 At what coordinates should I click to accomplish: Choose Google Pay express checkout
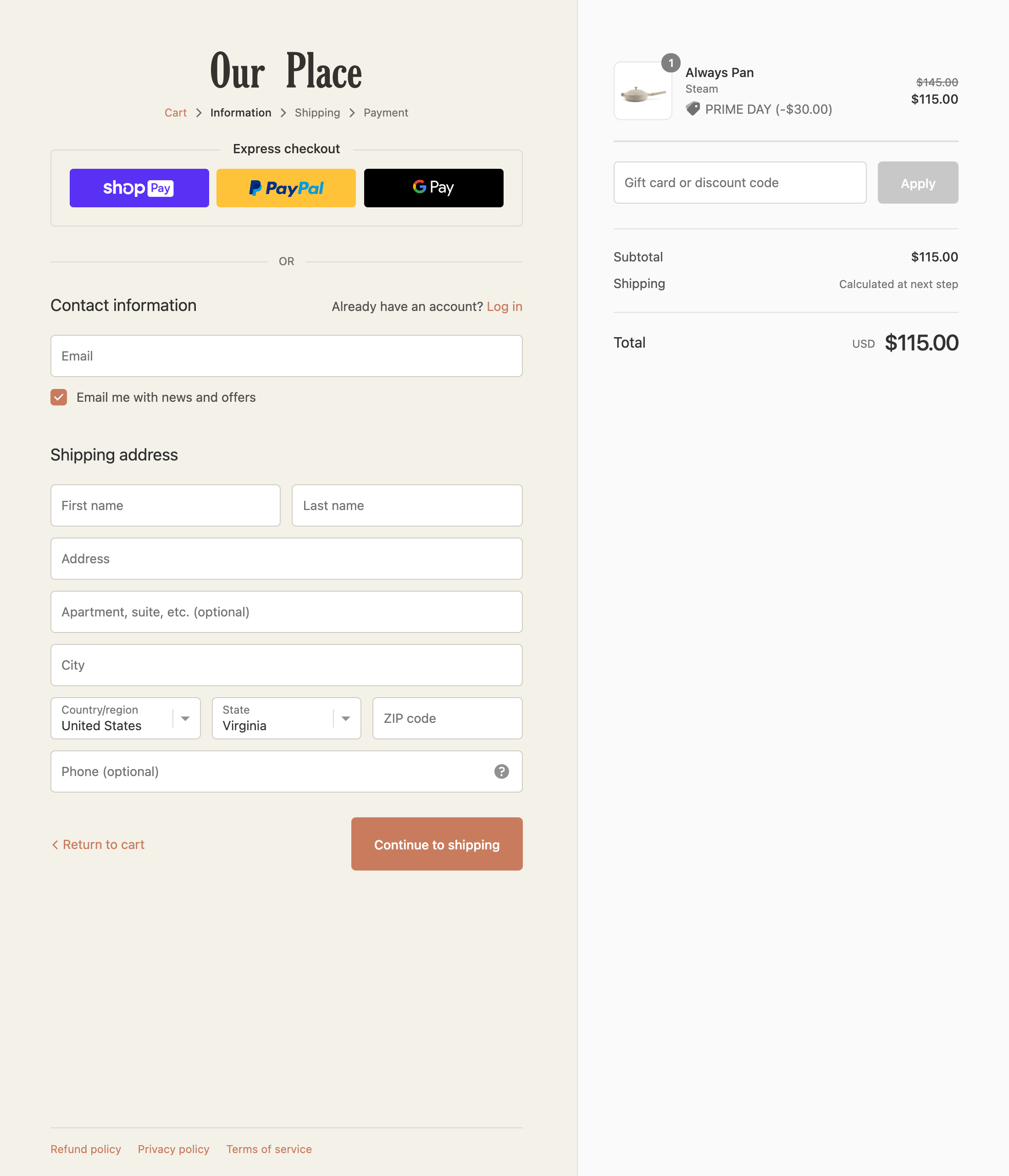coord(433,188)
